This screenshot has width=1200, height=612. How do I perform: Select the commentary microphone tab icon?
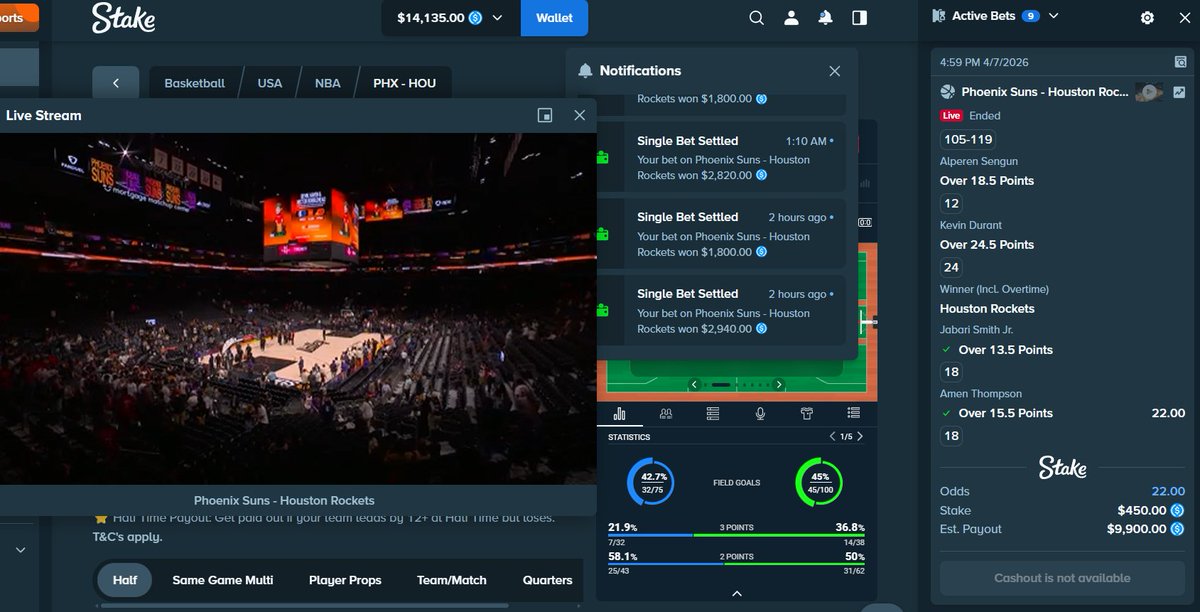point(760,413)
